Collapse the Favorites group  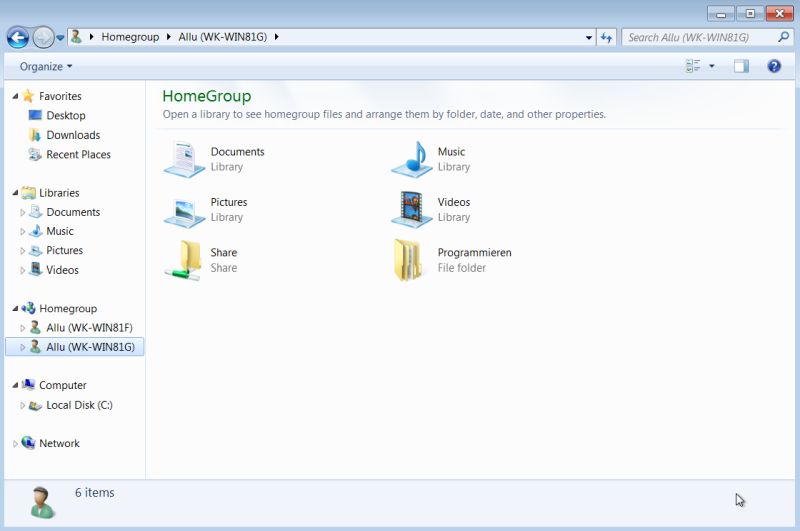coord(15,96)
